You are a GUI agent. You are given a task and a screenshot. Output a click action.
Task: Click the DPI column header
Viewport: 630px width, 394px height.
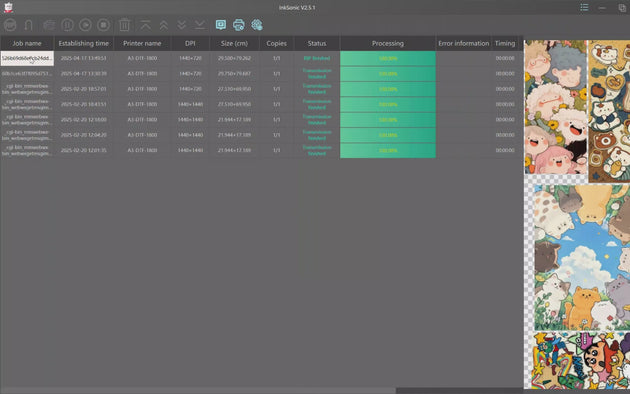190,43
